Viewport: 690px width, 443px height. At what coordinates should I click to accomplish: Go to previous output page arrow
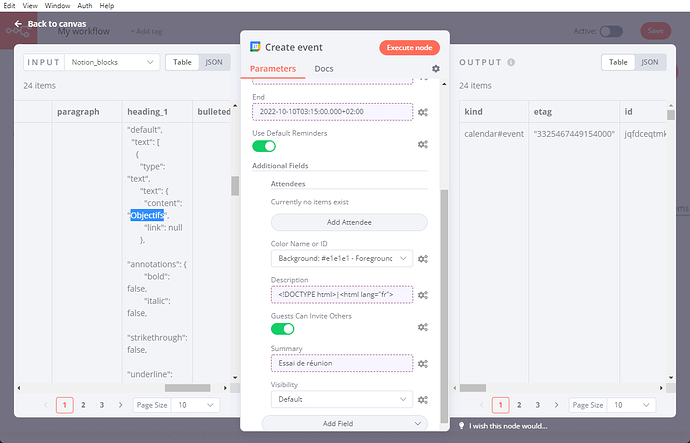tap(481, 405)
